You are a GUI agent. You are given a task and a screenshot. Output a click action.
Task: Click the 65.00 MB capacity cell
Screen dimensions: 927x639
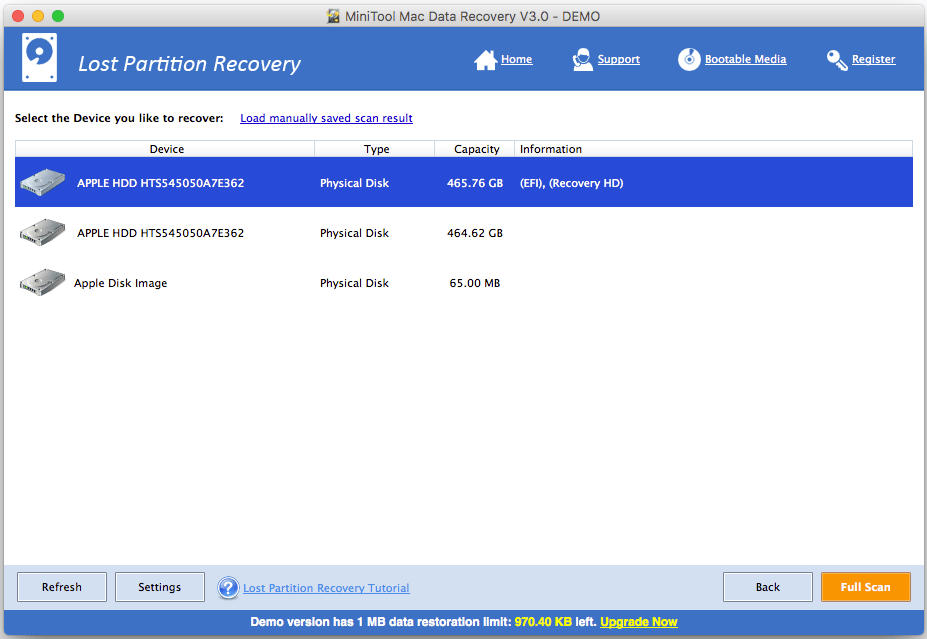click(x=475, y=283)
